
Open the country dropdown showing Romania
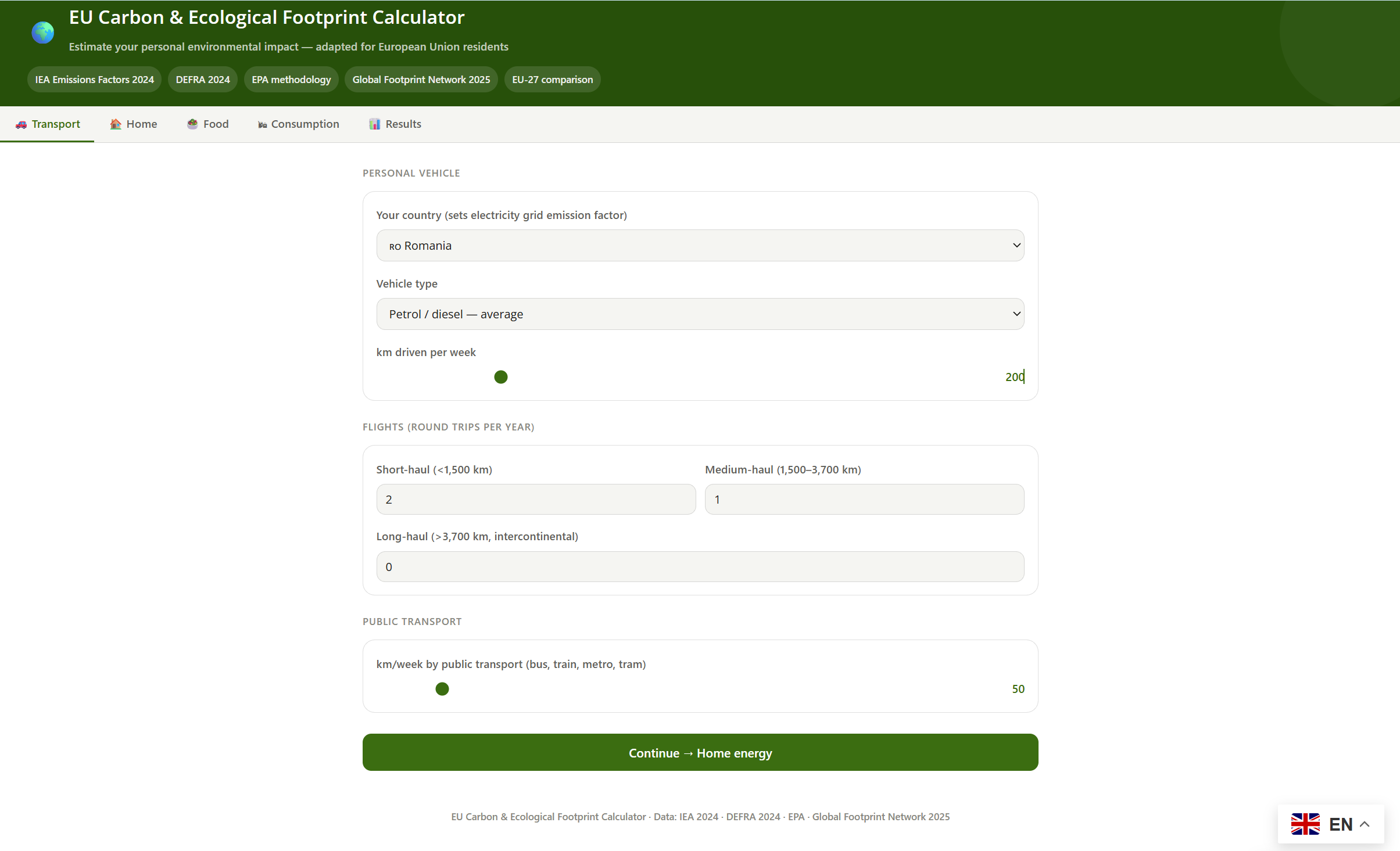tap(700, 245)
